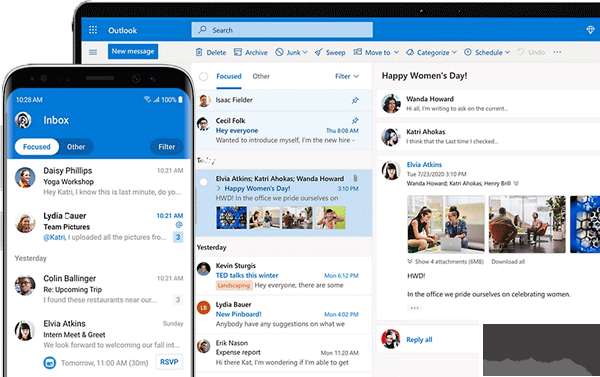
Task: Click in the Search box
Action: tap(282, 30)
